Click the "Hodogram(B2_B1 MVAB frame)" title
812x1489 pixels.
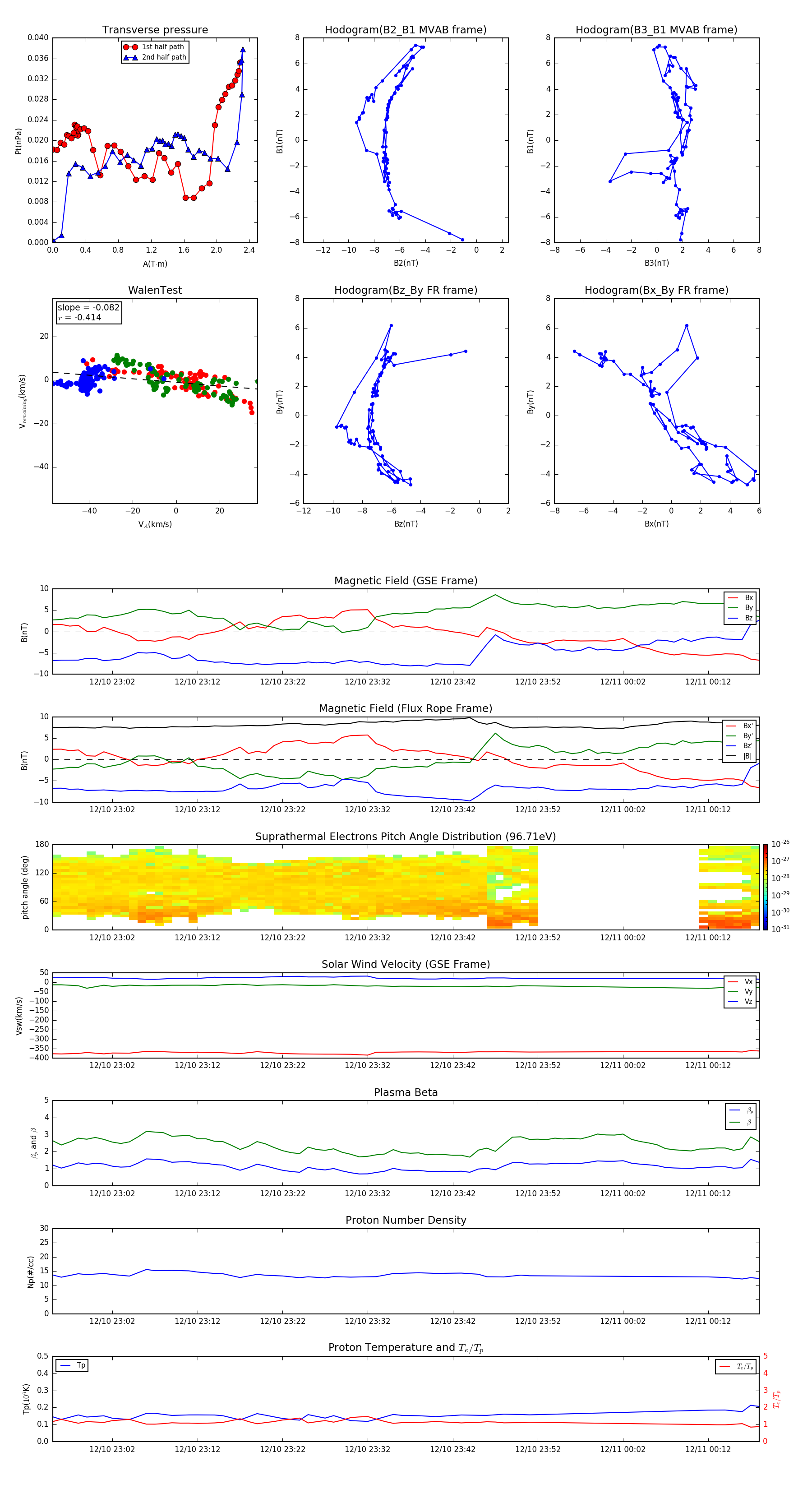(406, 30)
